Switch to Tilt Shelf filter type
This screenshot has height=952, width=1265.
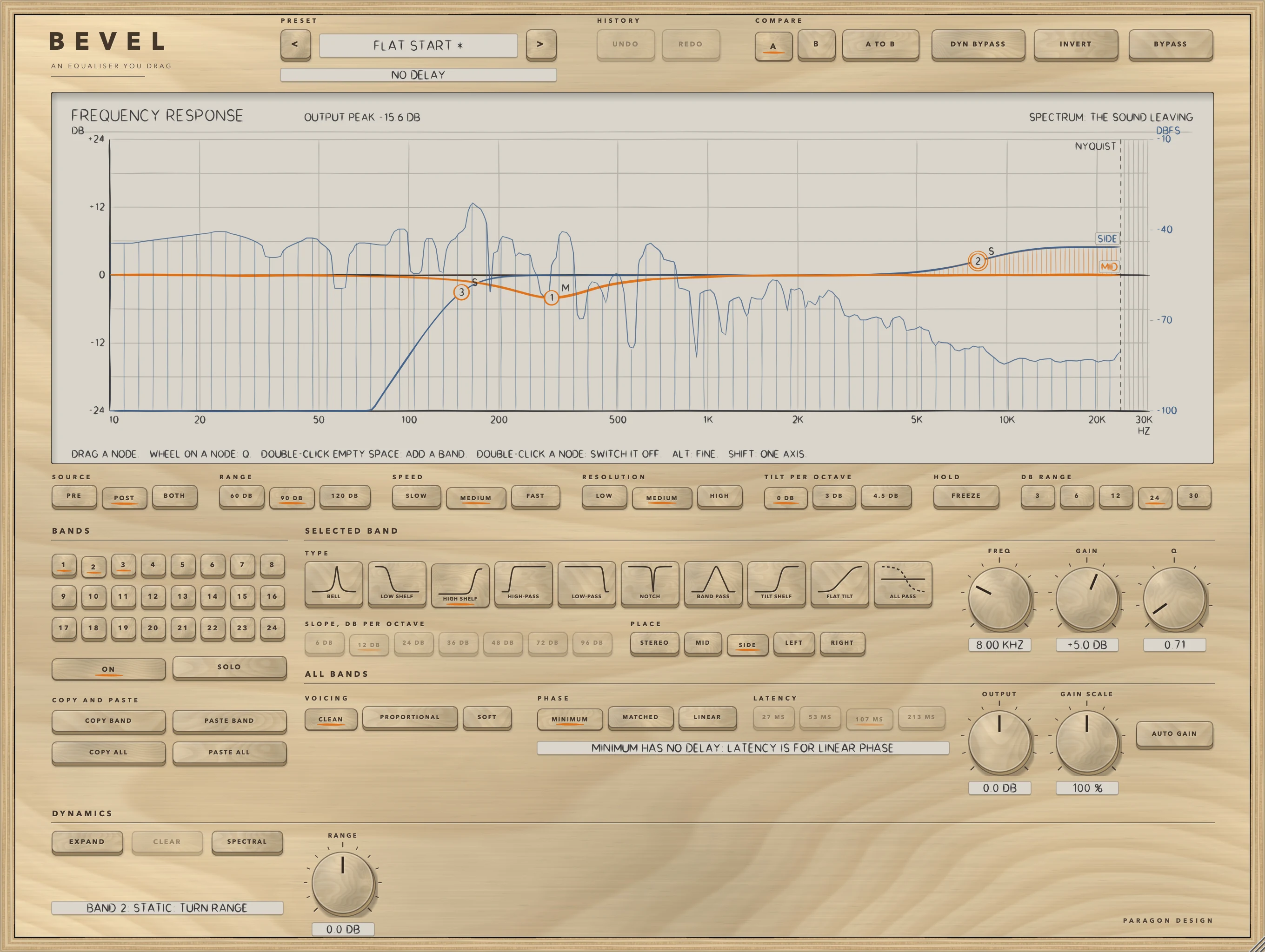pyautogui.click(x=776, y=583)
